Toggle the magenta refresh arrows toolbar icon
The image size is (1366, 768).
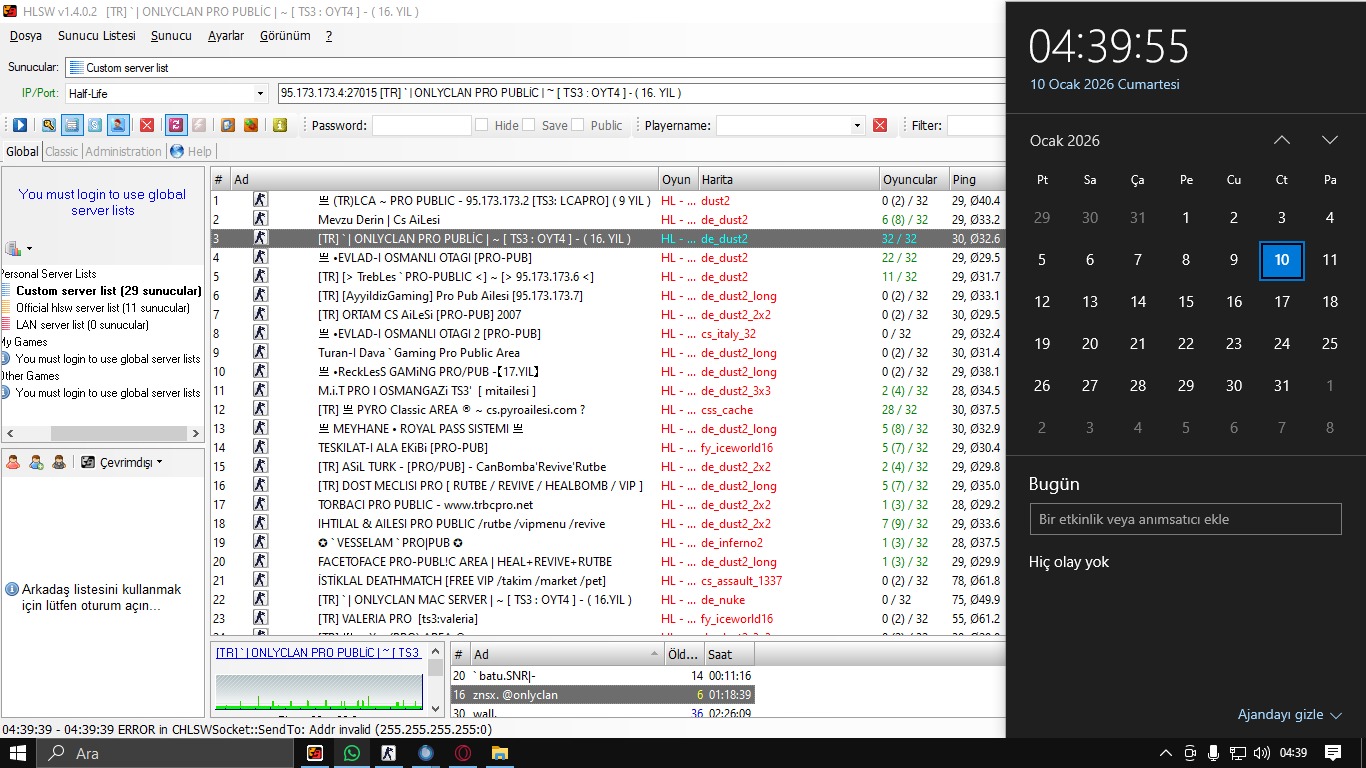click(x=175, y=125)
